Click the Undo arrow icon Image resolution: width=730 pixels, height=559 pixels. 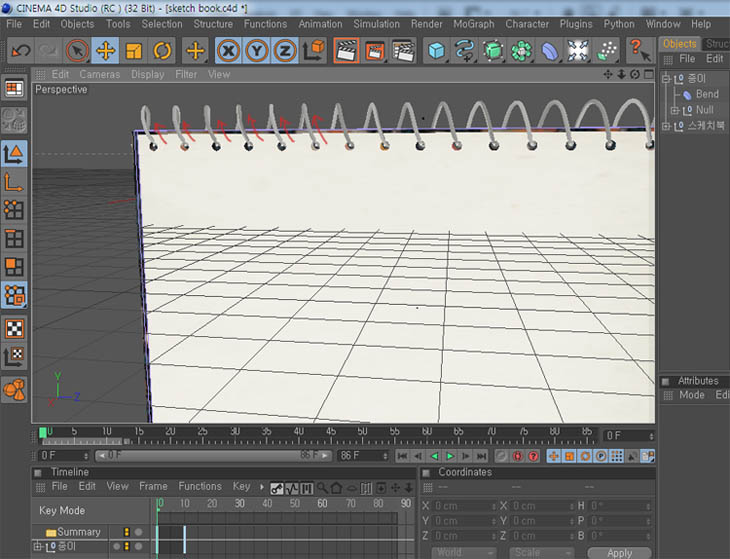tap(20, 50)
